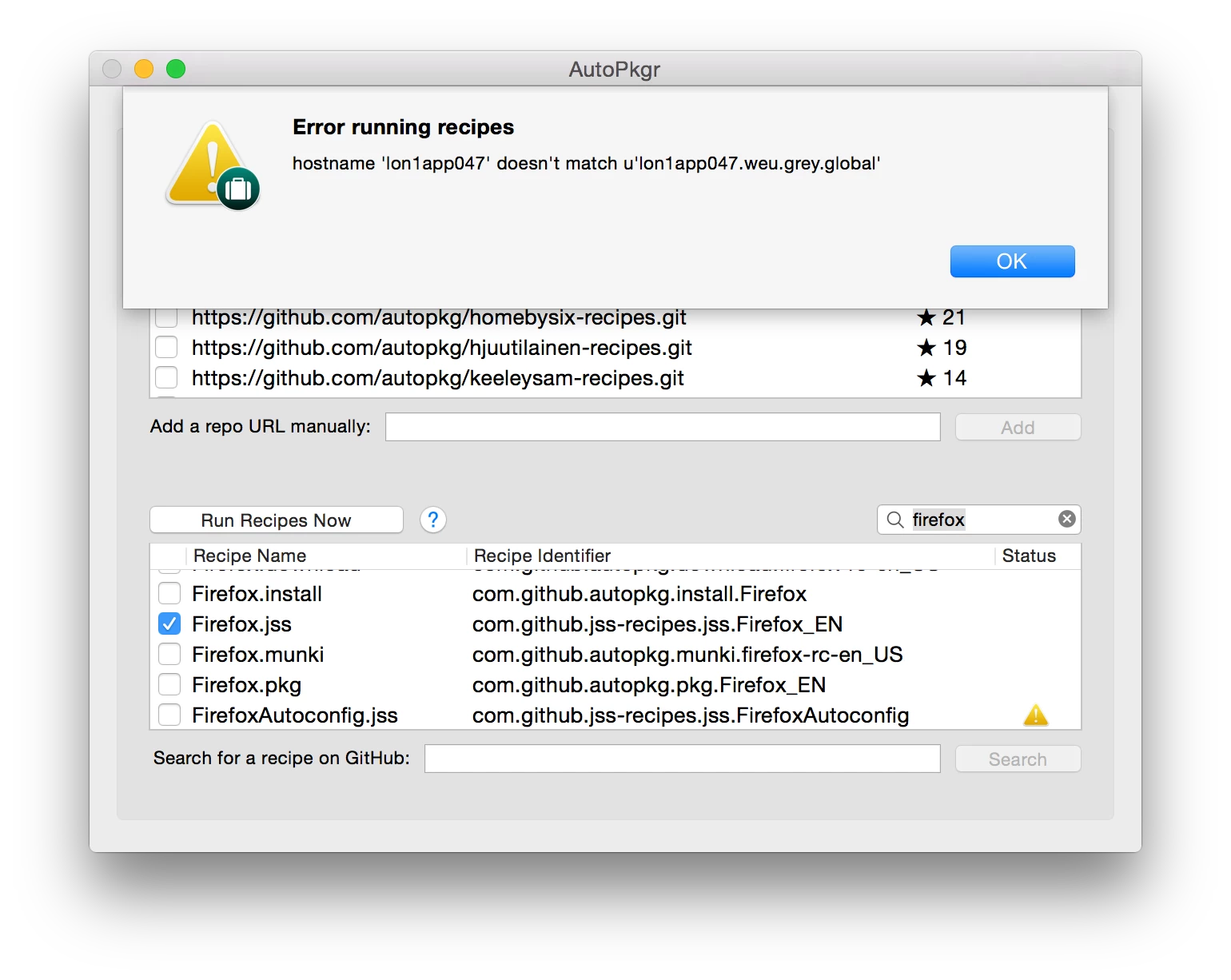
Task: Uncheck the Firefox.jss recipe
Action: 169,623
